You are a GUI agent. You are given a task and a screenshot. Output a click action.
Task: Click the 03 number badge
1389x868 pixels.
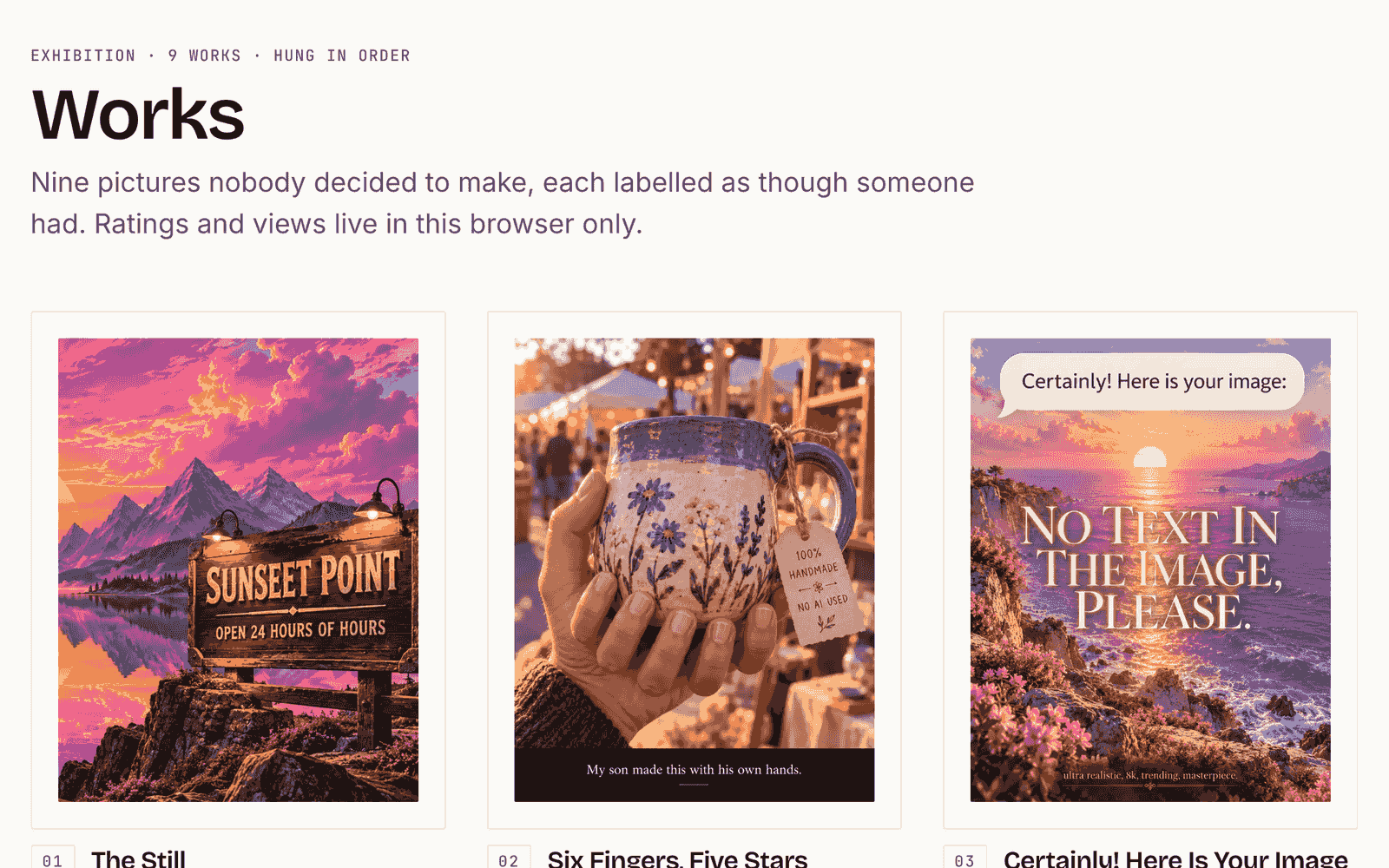(964, 858)
